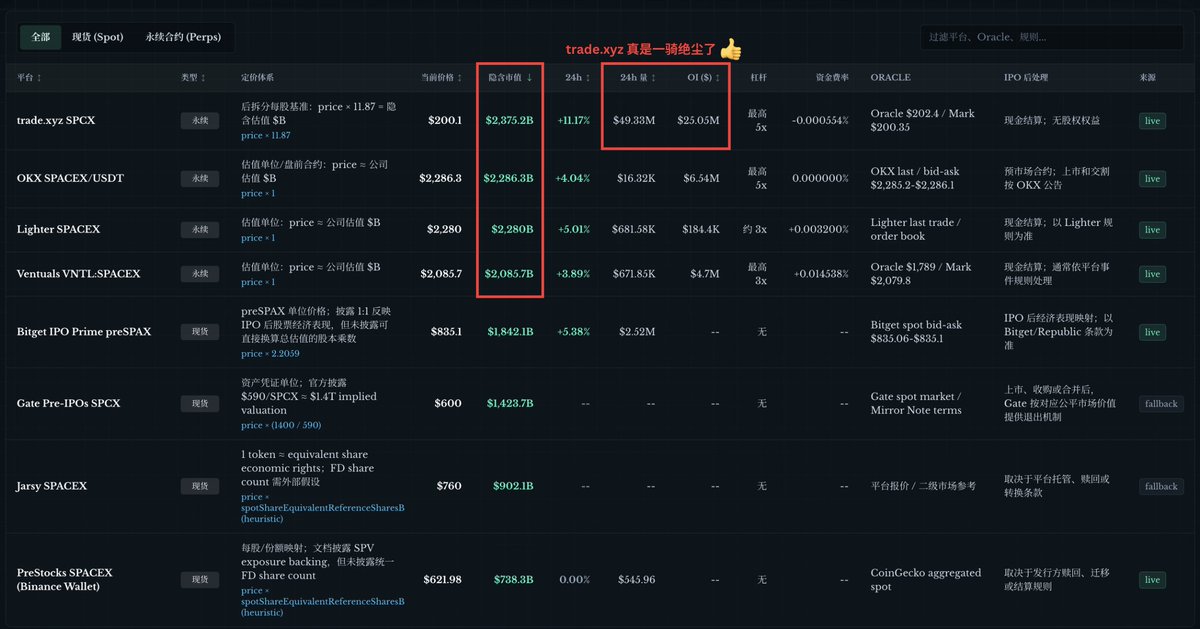1200x629 pixels.
Task: Sort by 当前价格 column header
Action: coord(441,77)
